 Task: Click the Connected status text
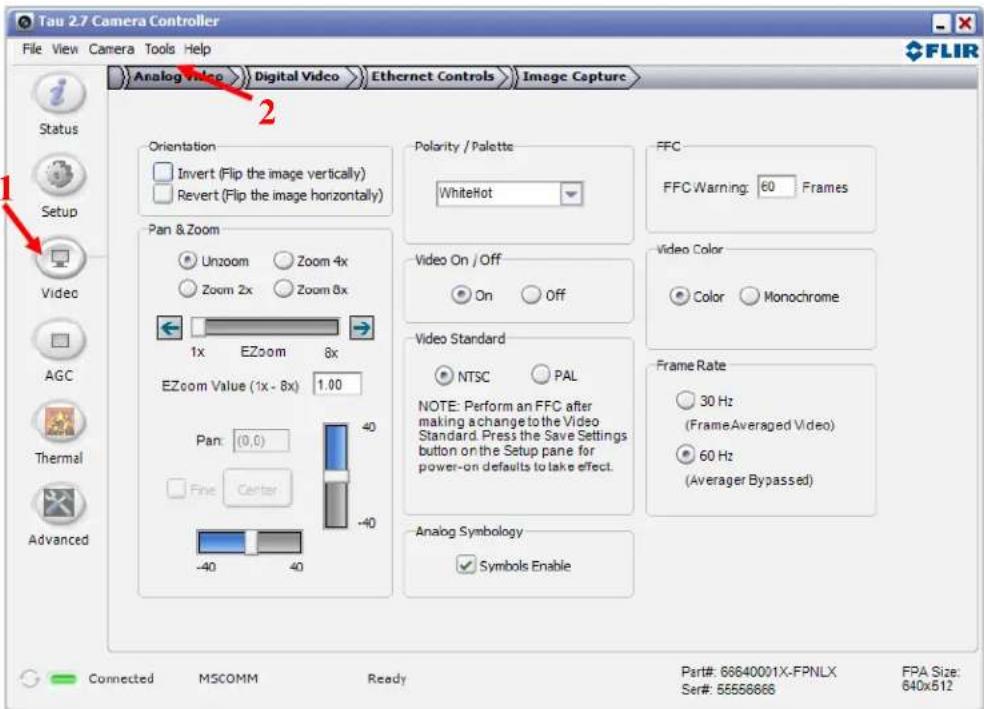pos(121,678)
